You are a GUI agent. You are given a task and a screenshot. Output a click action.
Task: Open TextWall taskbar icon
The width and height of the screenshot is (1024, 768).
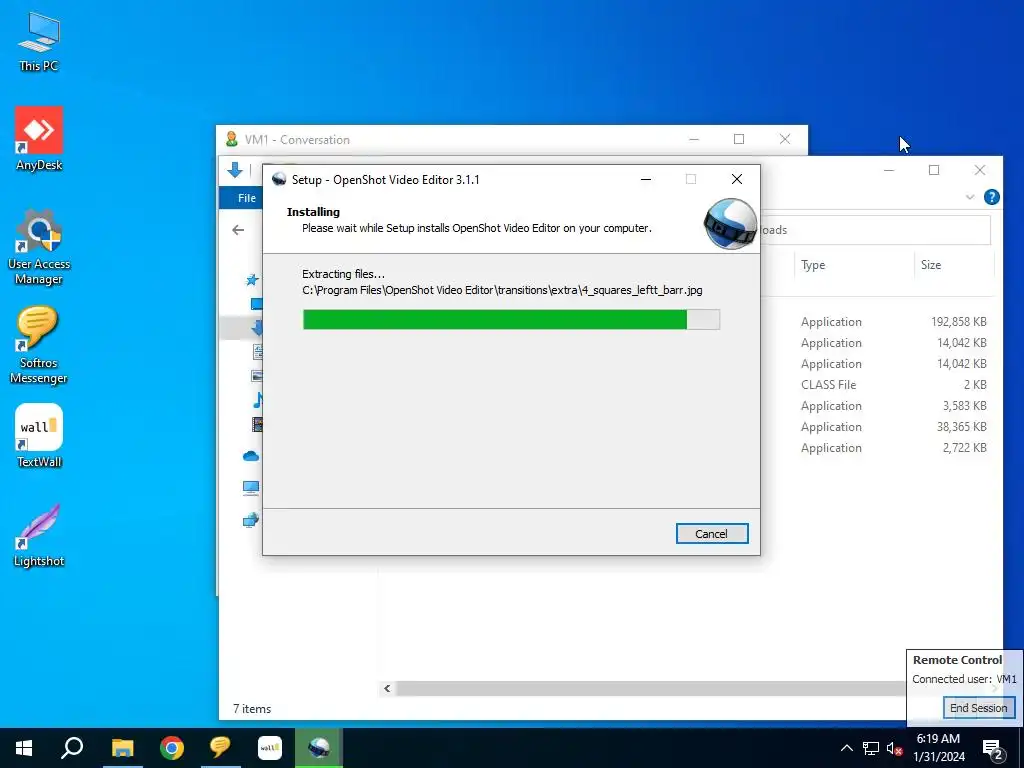pyautogui.click(x=270, y=748)
